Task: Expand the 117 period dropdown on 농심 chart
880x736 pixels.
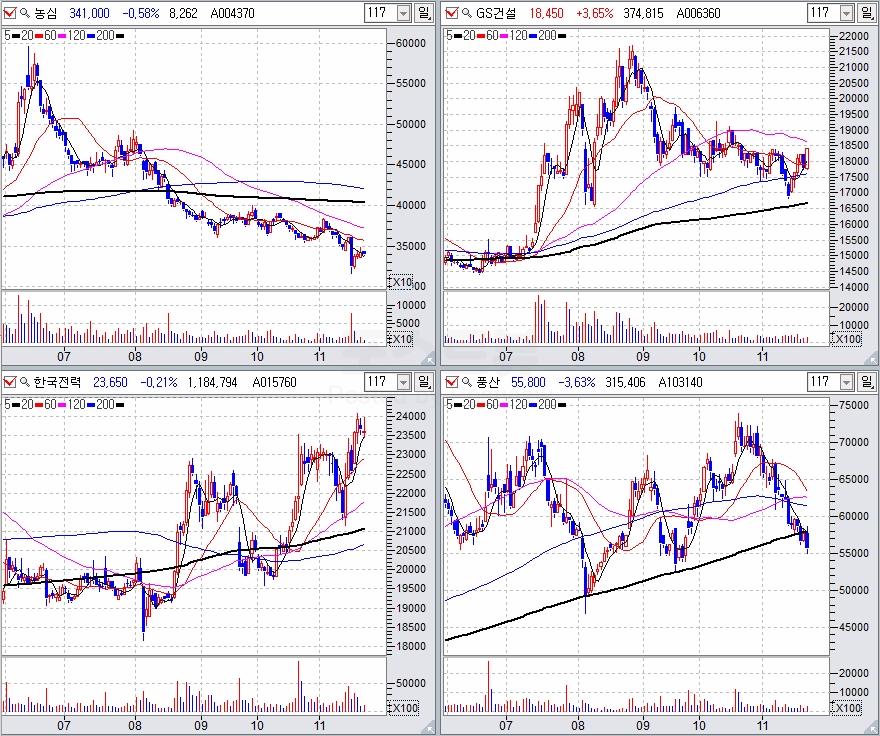Action: (404, 13)
